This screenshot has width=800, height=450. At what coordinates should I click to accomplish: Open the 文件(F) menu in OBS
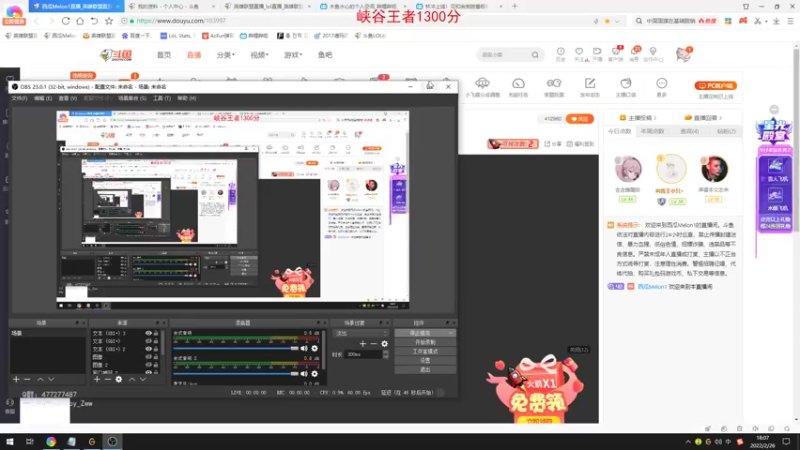(x=19, y=98)
